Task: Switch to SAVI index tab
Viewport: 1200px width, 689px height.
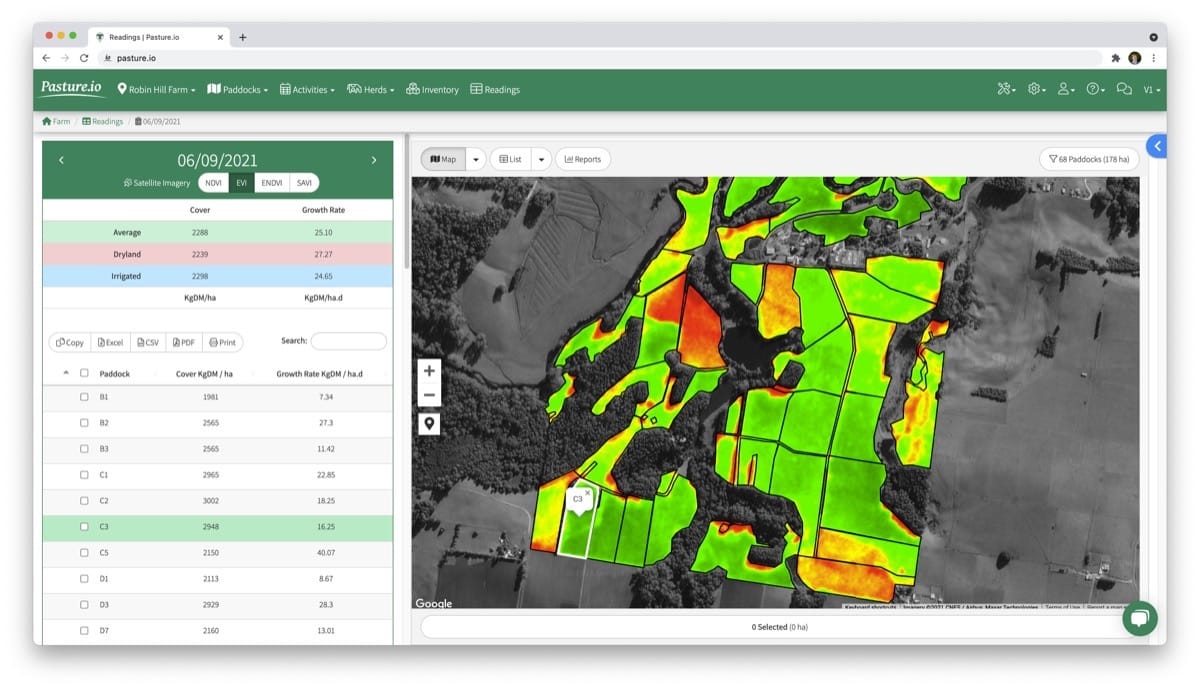Action: coord(304,183)
